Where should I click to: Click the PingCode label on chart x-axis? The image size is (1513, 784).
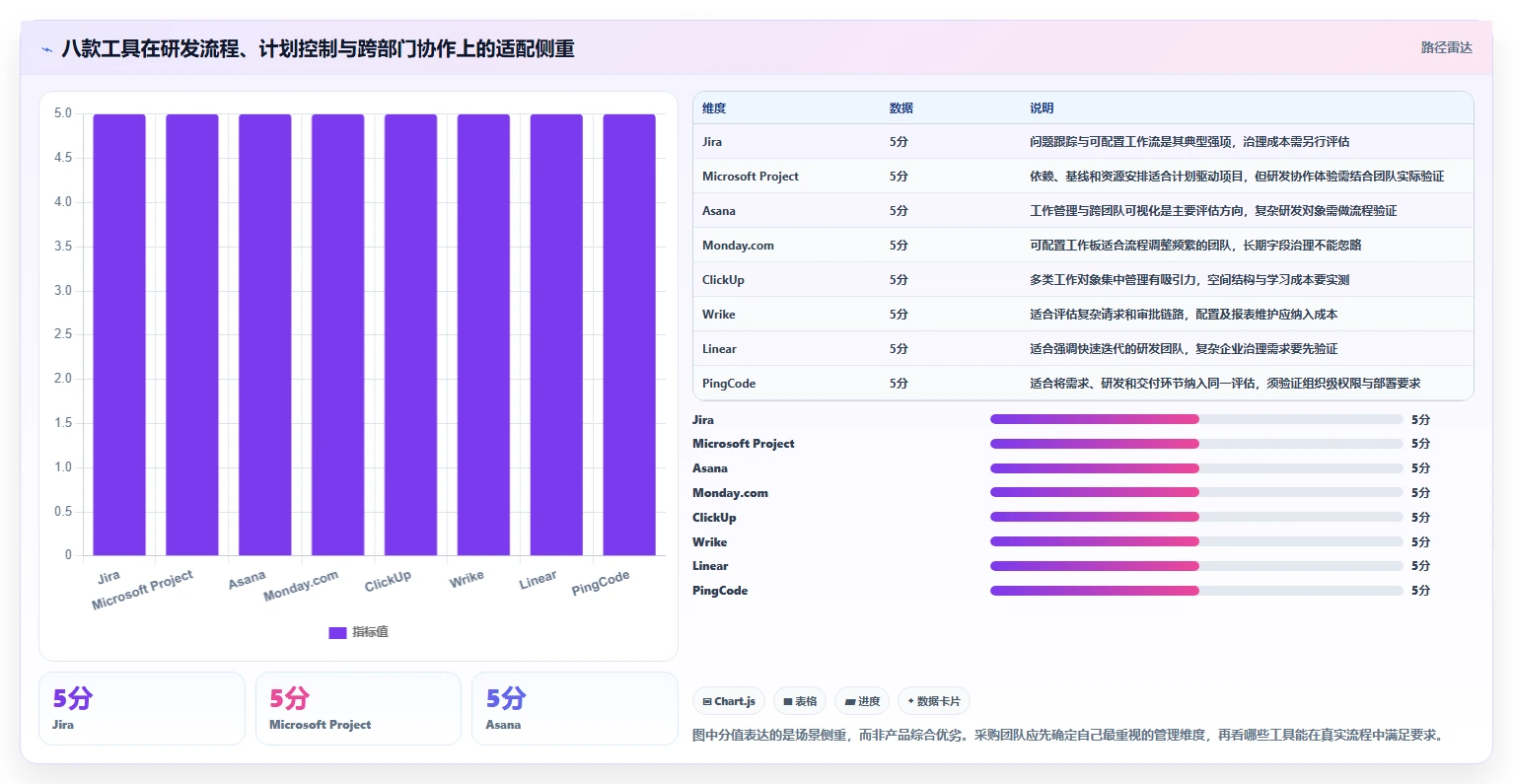(601, 583)
